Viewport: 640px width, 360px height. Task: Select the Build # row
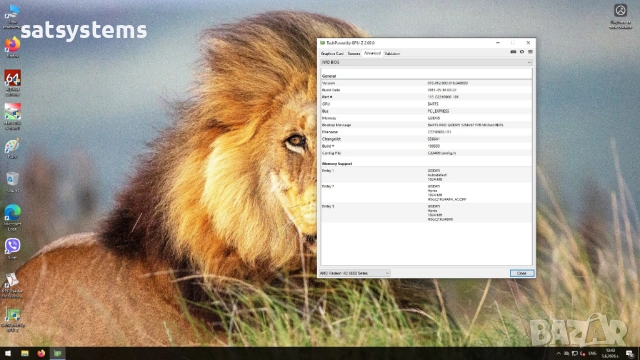[x=426, y=146]
